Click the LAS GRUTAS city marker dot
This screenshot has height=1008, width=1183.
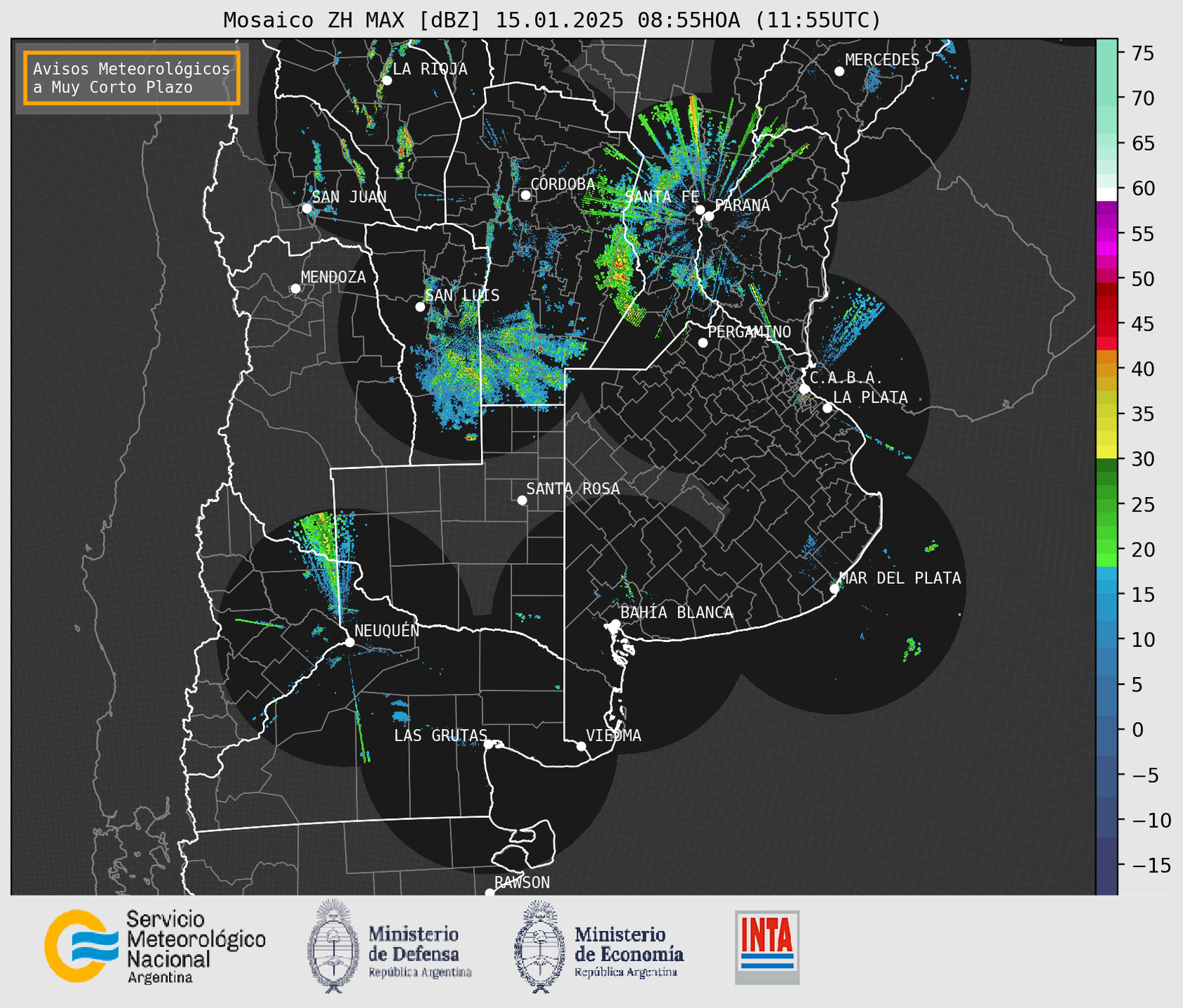(489, 744)
